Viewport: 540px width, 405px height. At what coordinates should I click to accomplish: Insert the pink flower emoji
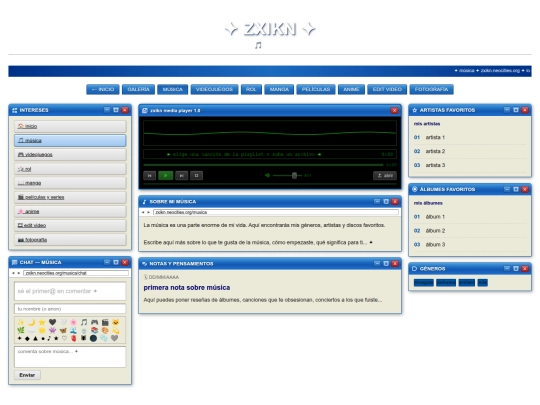[73, 322]
